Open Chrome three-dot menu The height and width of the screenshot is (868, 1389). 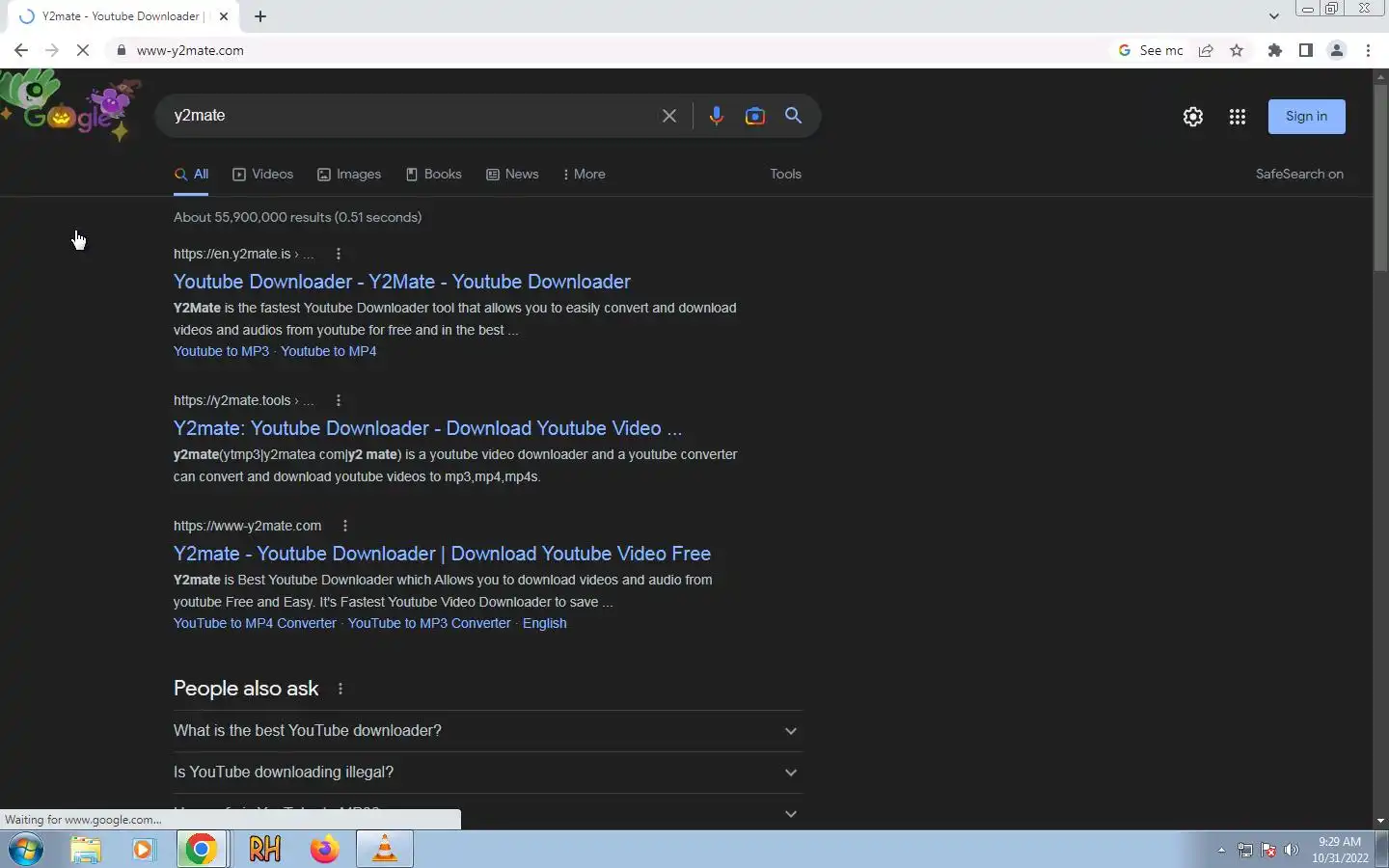1368,50
